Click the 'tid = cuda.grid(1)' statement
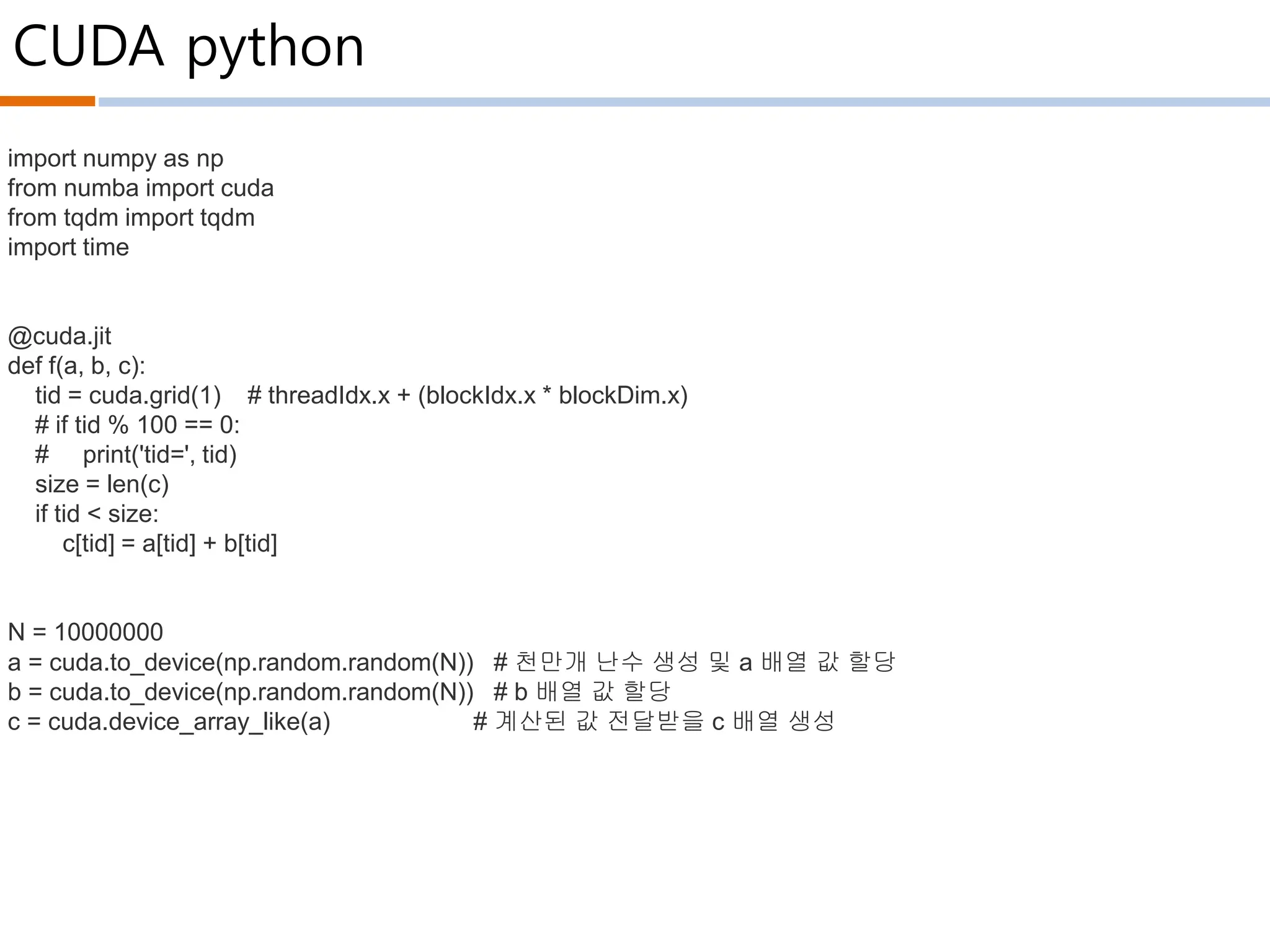 coord(128,396)
